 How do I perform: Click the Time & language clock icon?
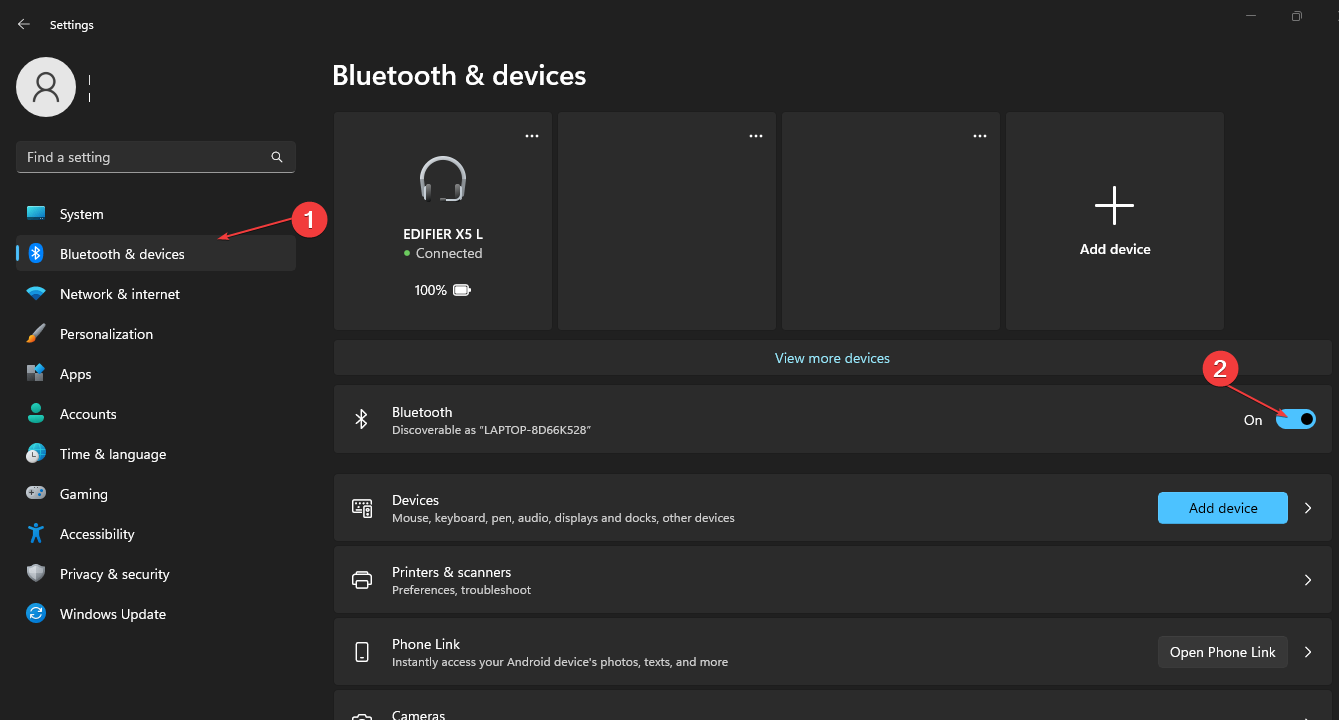click(36, 454)
